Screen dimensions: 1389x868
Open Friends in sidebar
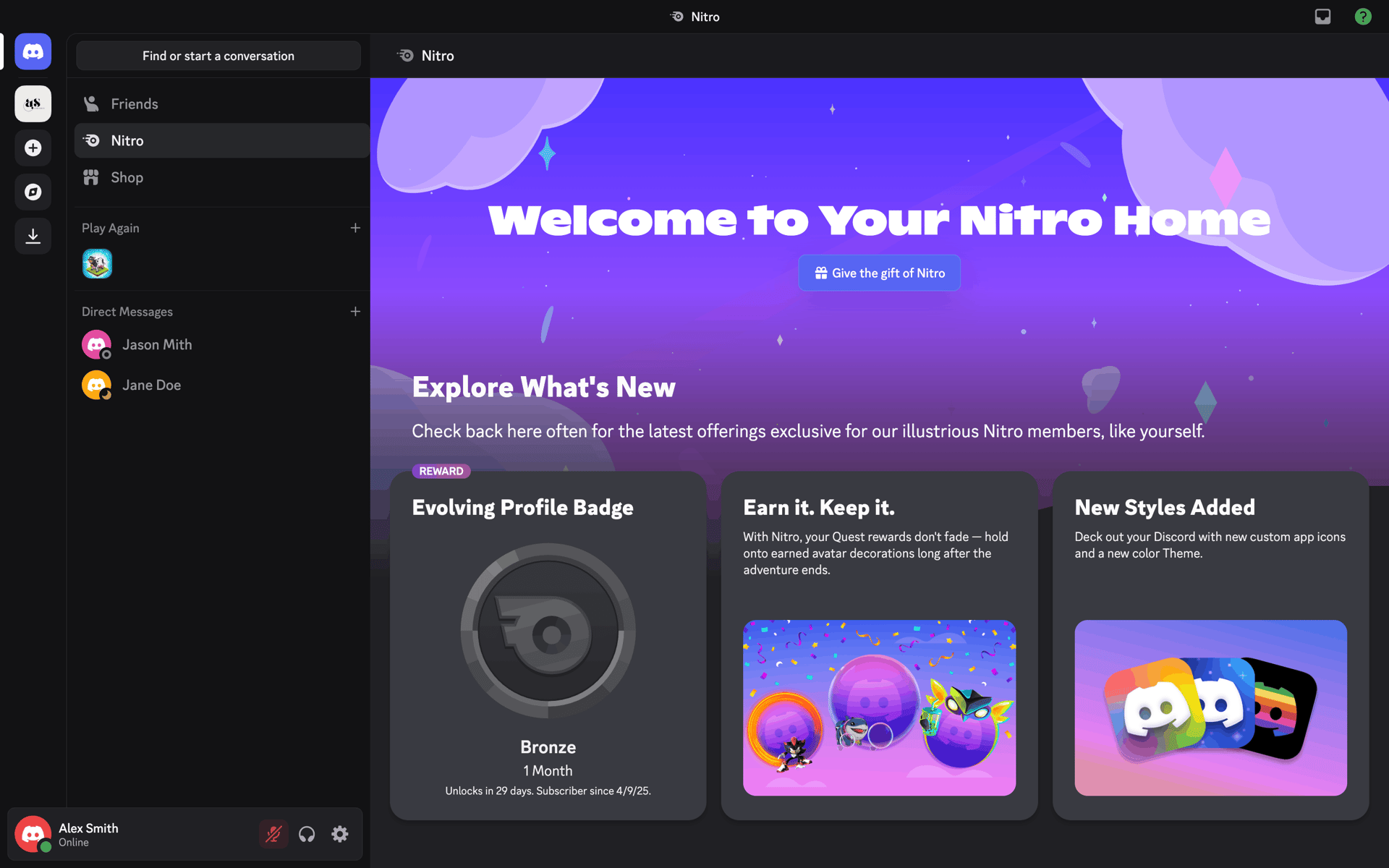[221, 103]
